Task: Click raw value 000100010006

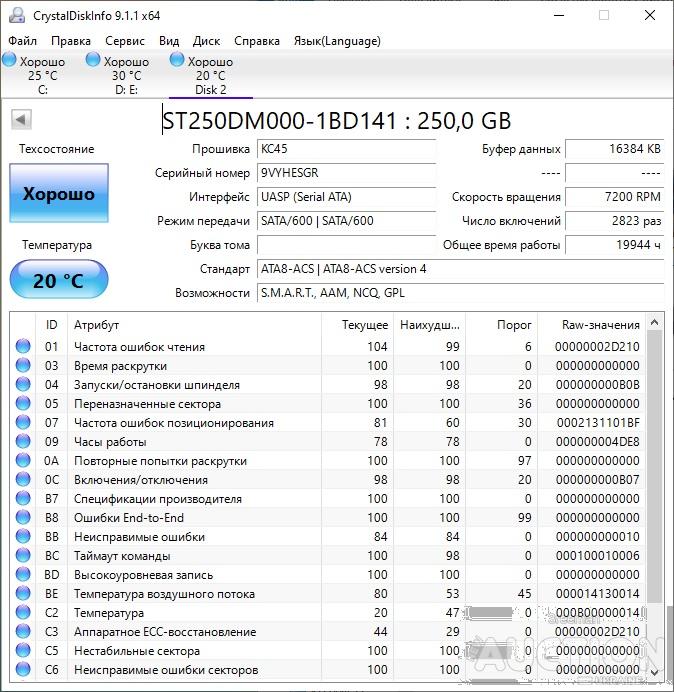Action: click(x=598, y=556)
